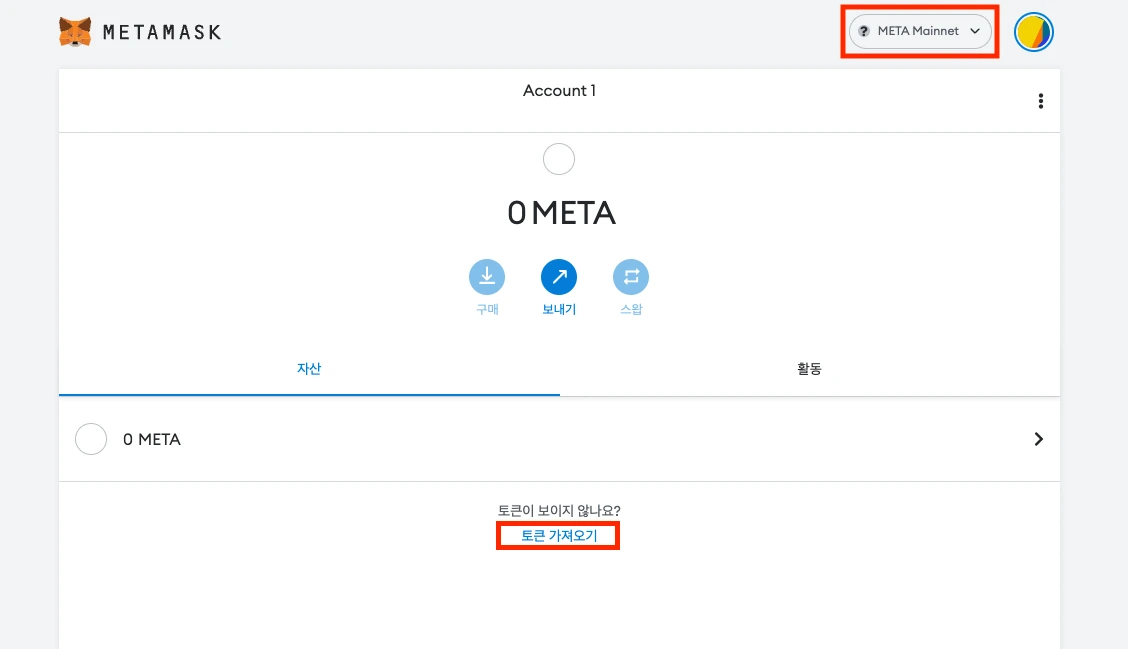Switch to the 활동 activity tab
This screenshot has width=1128, height=649.
[x=809, y=368]
